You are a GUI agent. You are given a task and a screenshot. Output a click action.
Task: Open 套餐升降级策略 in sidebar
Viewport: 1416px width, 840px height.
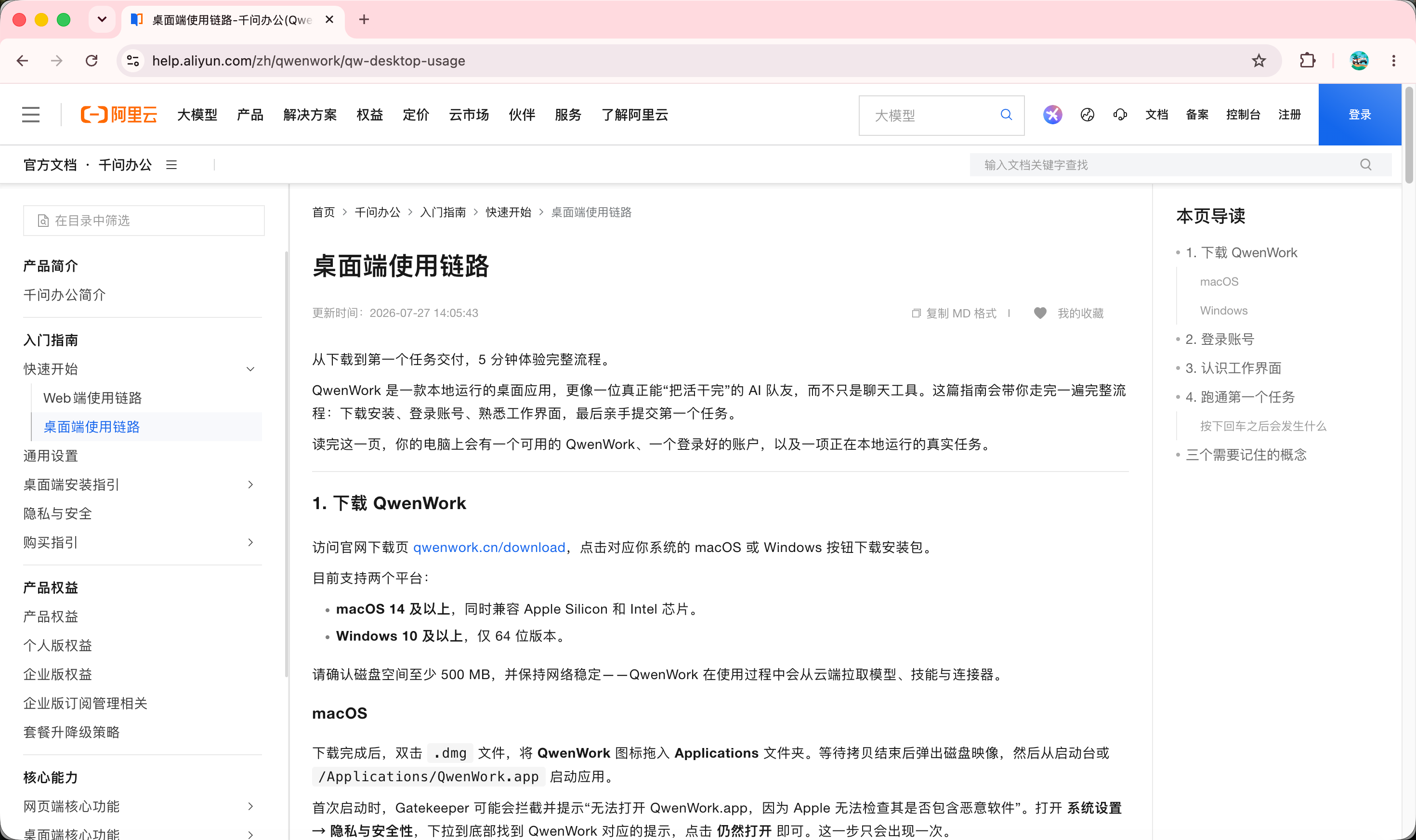click(x=72, y=732)
